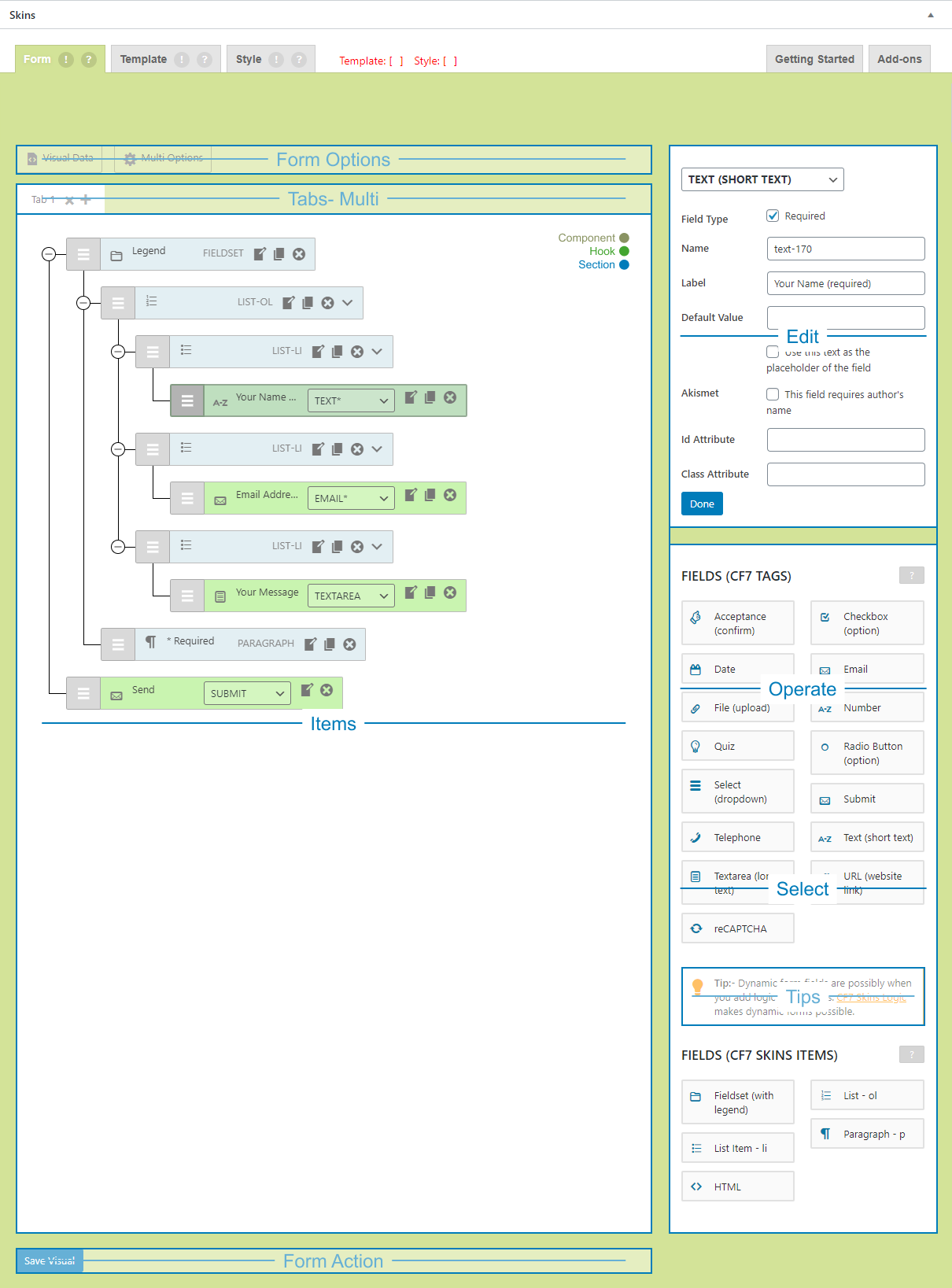Viewport: 952px width, 1288px height.
Task: Edit the Your Message textarea item
Action: 411,592
